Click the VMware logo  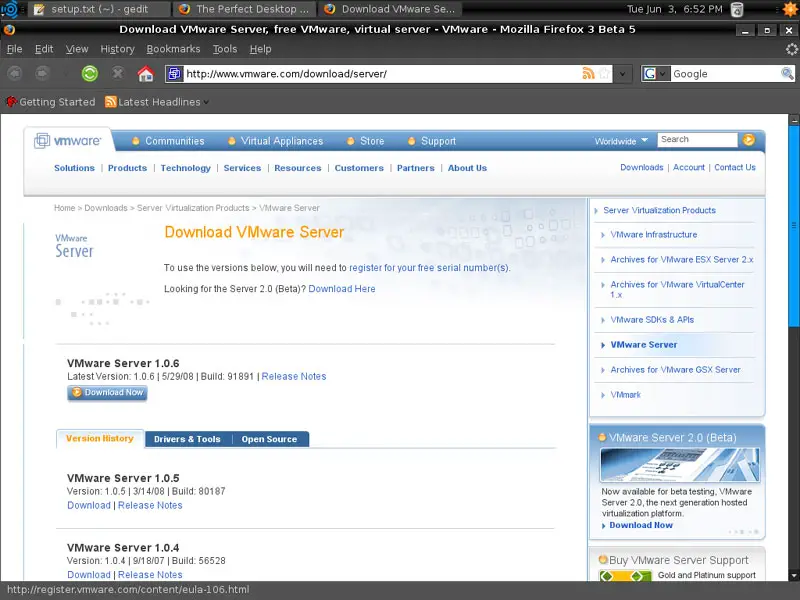point(68,140)
